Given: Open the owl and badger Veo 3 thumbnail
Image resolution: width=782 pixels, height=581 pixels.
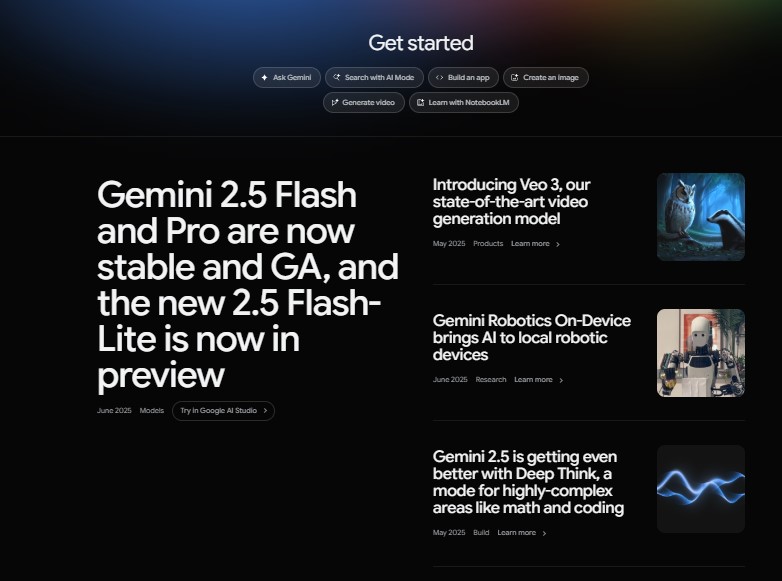Looking at the screenshot, I should click(x=701, y=217).
